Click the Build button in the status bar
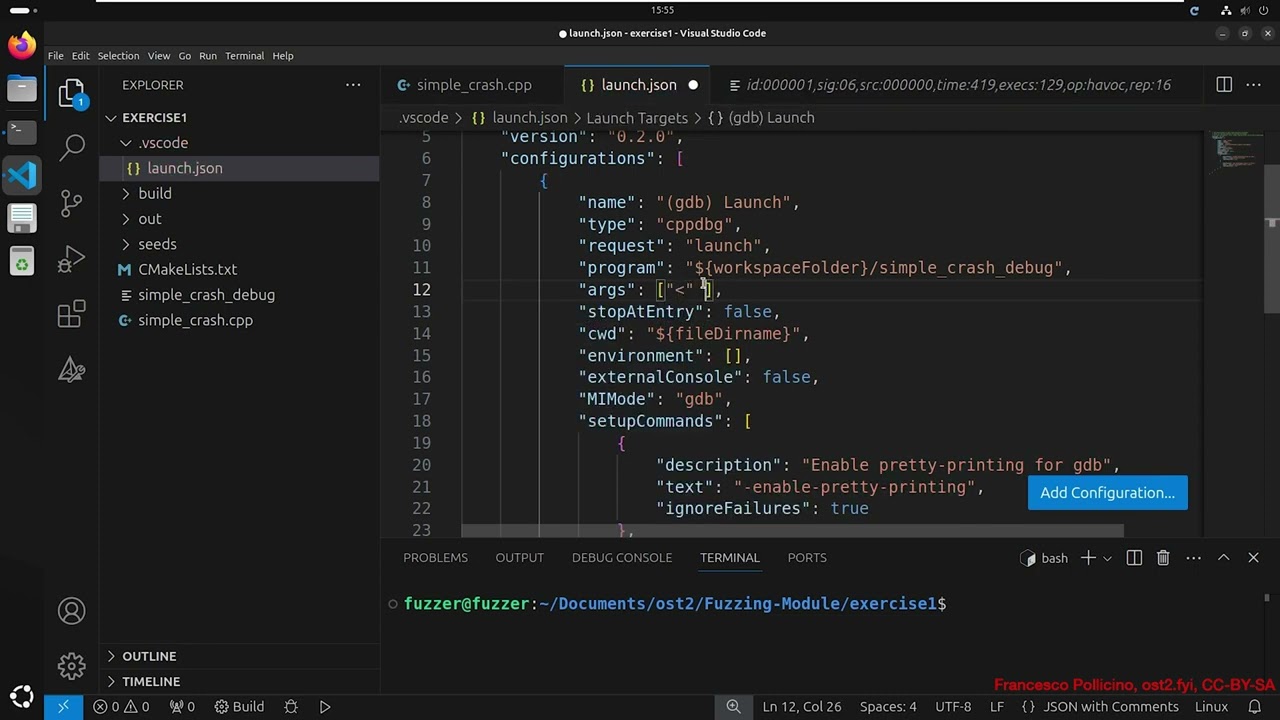Screen dimensions: 1280x720 point(240,707)
